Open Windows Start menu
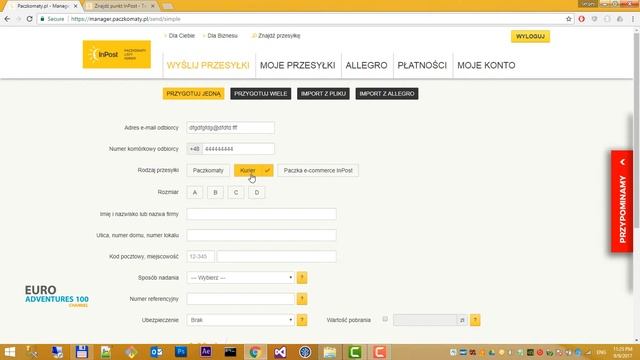The height and width of the screenshot is (360, 640). 9,352
